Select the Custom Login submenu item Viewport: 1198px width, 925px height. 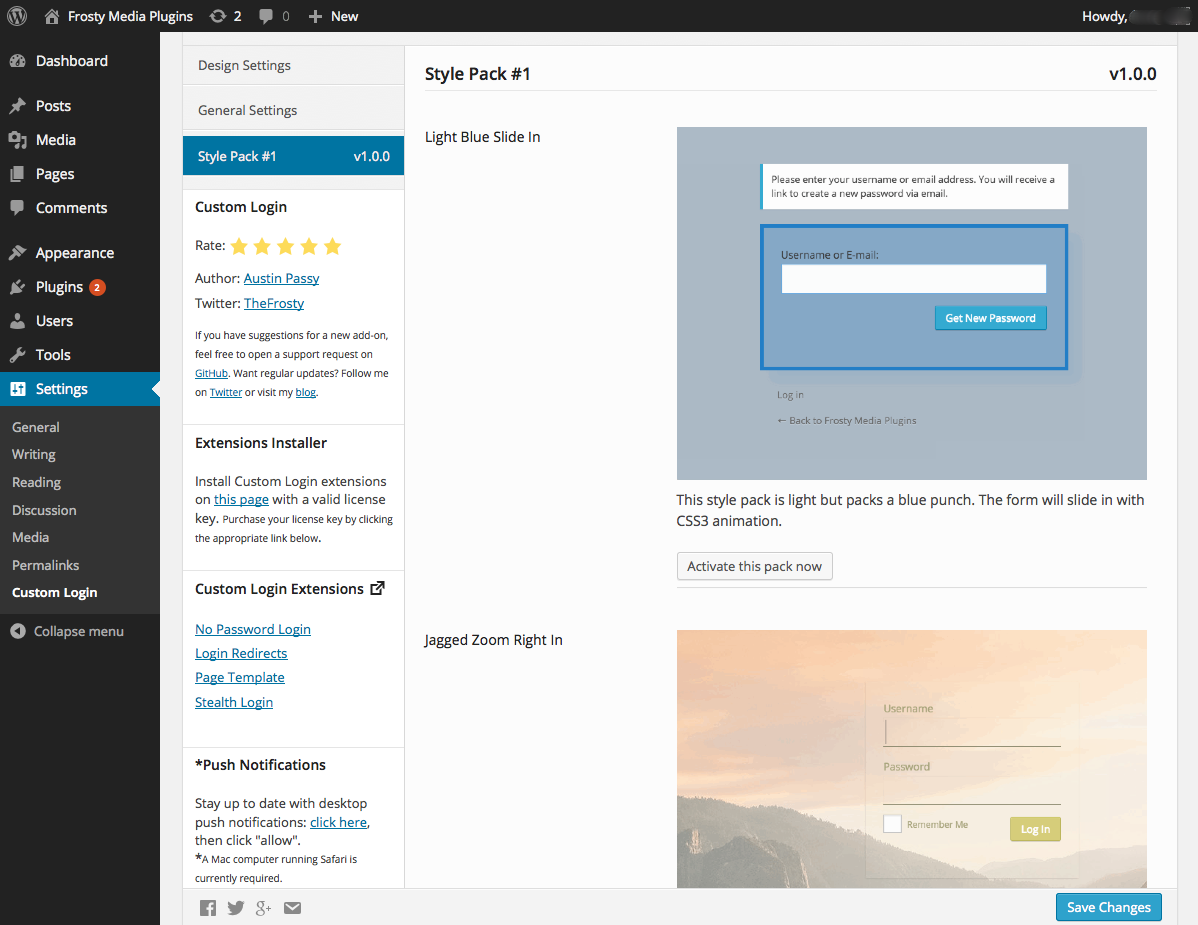point(55,593)
